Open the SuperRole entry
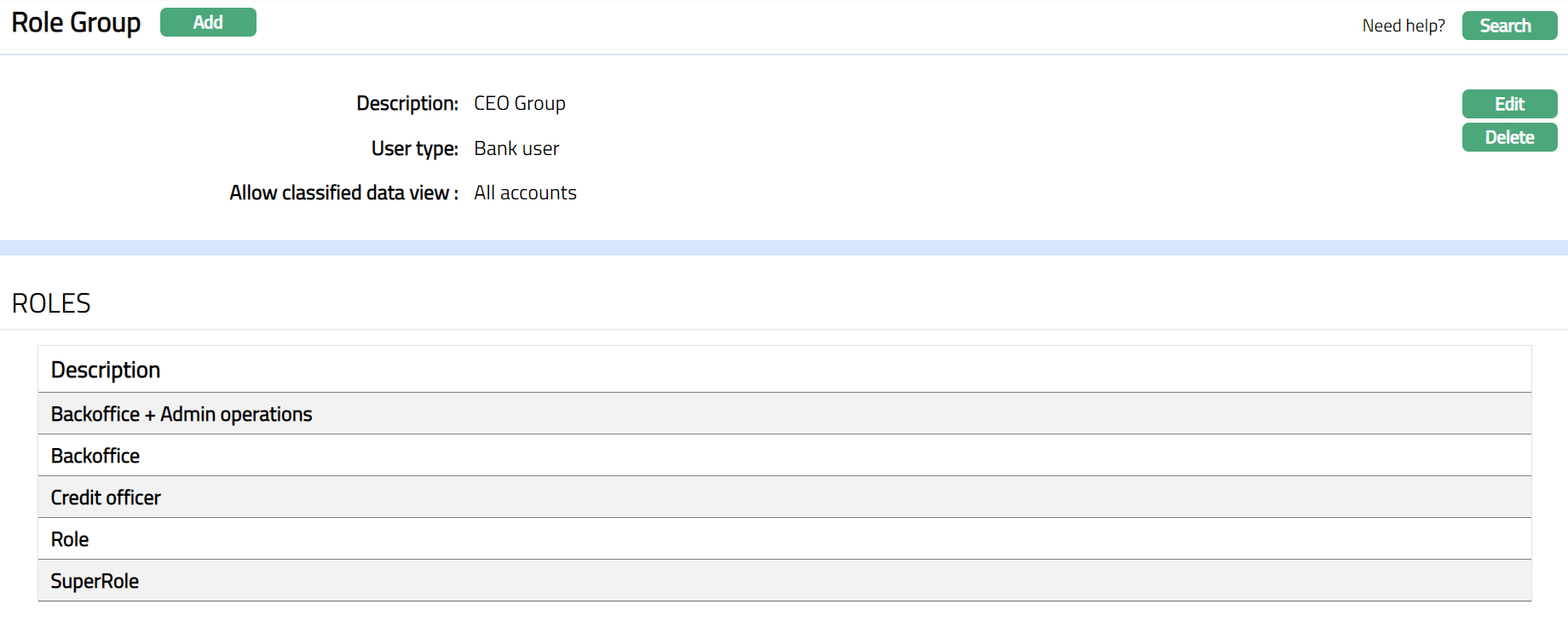 pyautogui.click(x=95, y=581)
